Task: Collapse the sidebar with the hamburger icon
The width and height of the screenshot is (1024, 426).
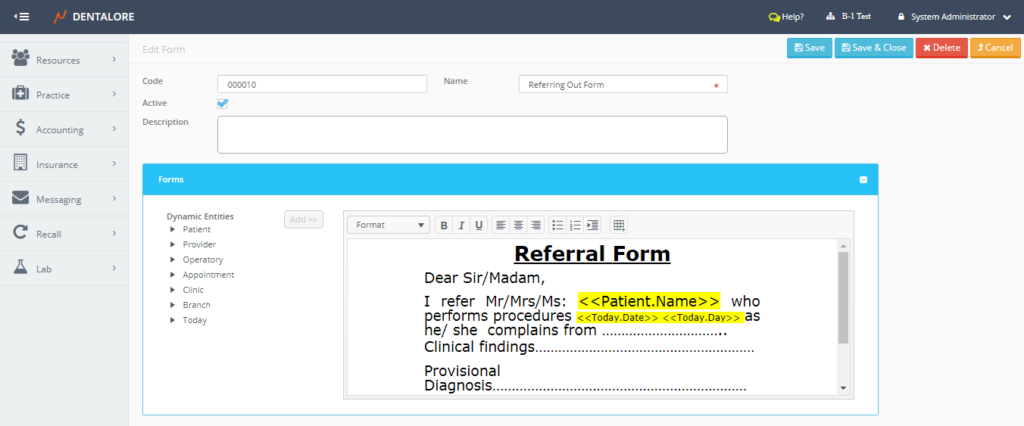Action: 21,17
